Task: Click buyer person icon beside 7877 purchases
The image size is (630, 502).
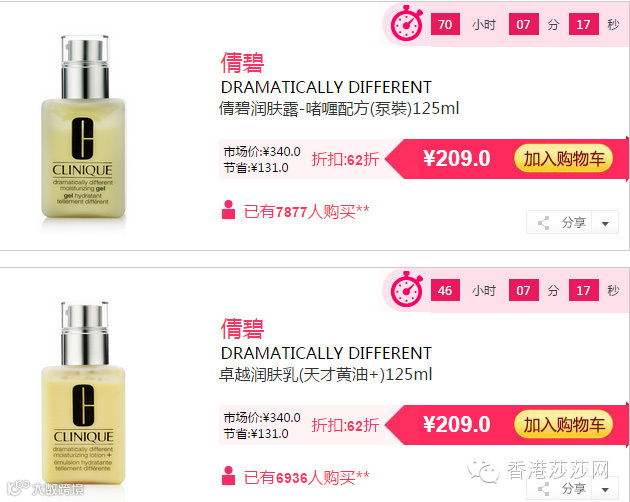Action: tap(228, 210)
